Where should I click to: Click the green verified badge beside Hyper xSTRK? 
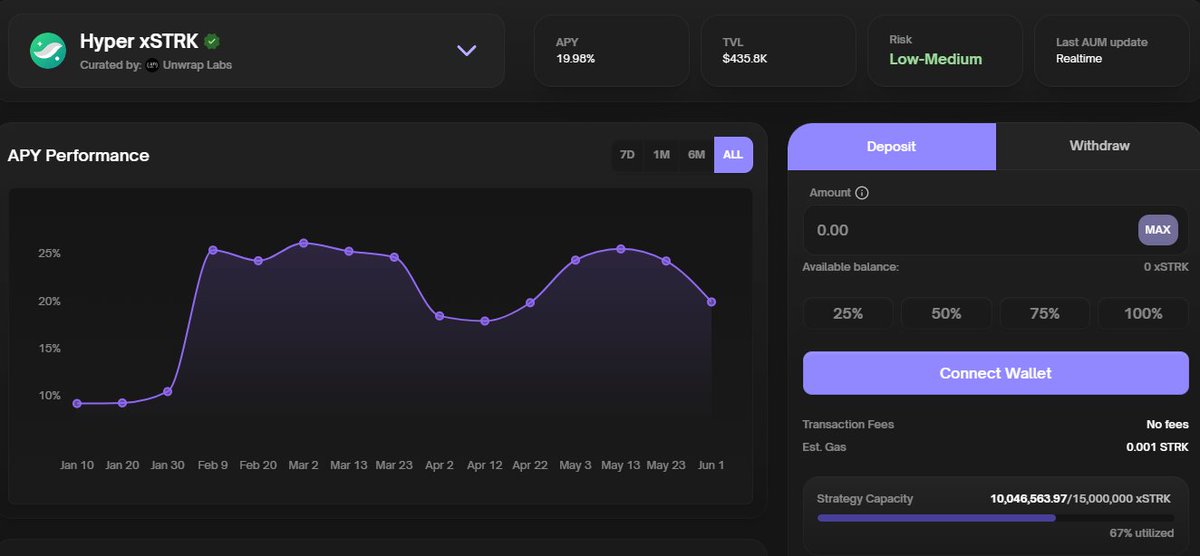coord(212,42)
